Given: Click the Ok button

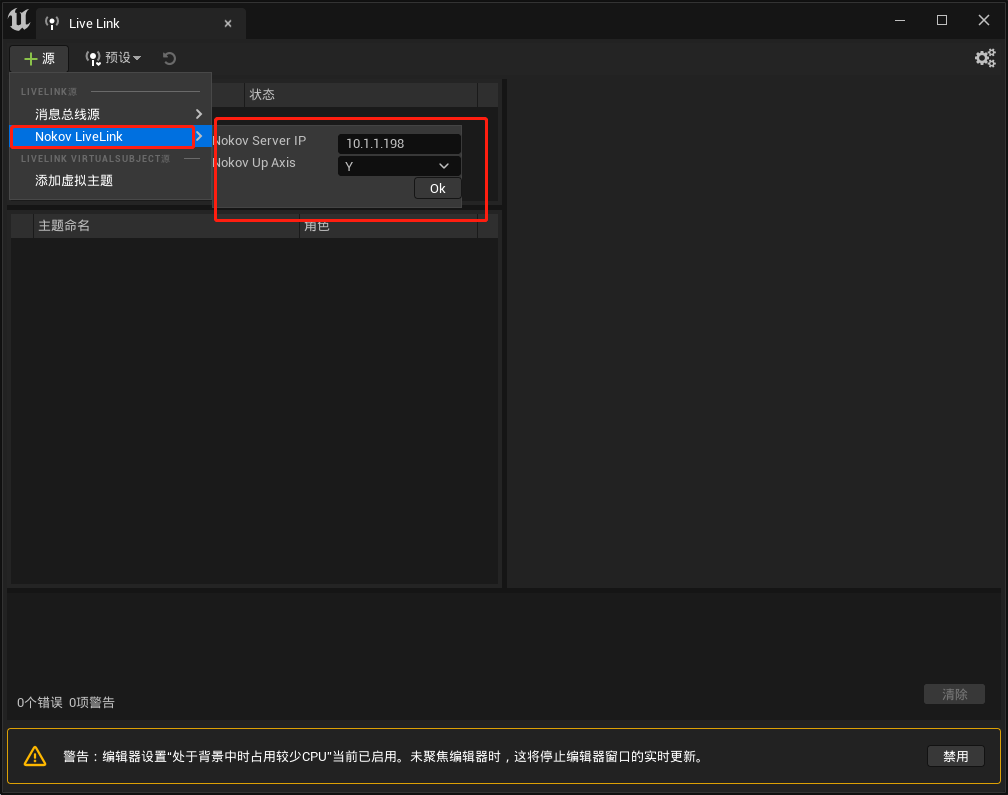Looking at the screenshot, I should tap(437, 188).
